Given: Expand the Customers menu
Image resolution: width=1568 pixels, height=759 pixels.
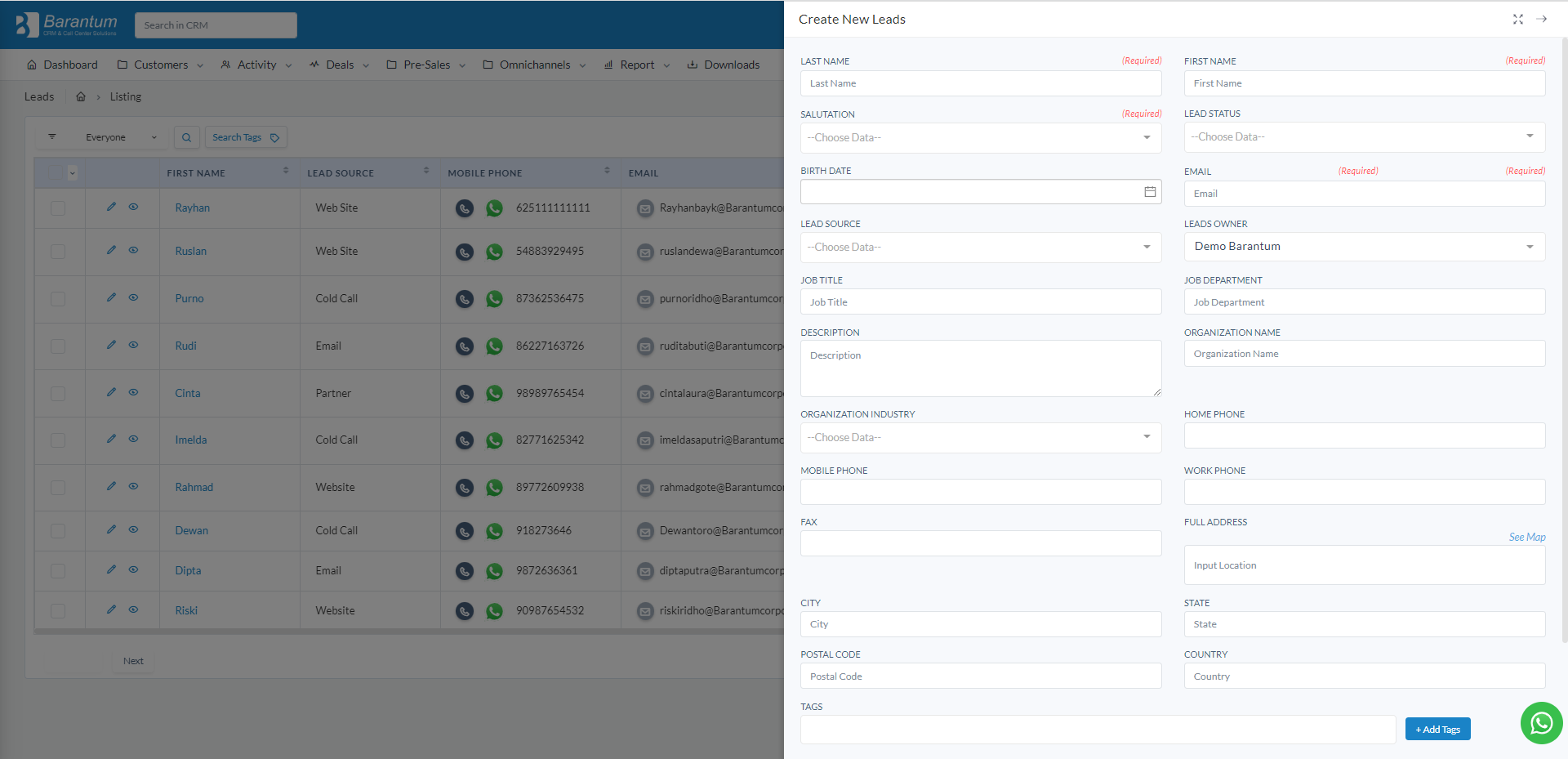Looking at the screenshot, I should click(x=160, y=65).
